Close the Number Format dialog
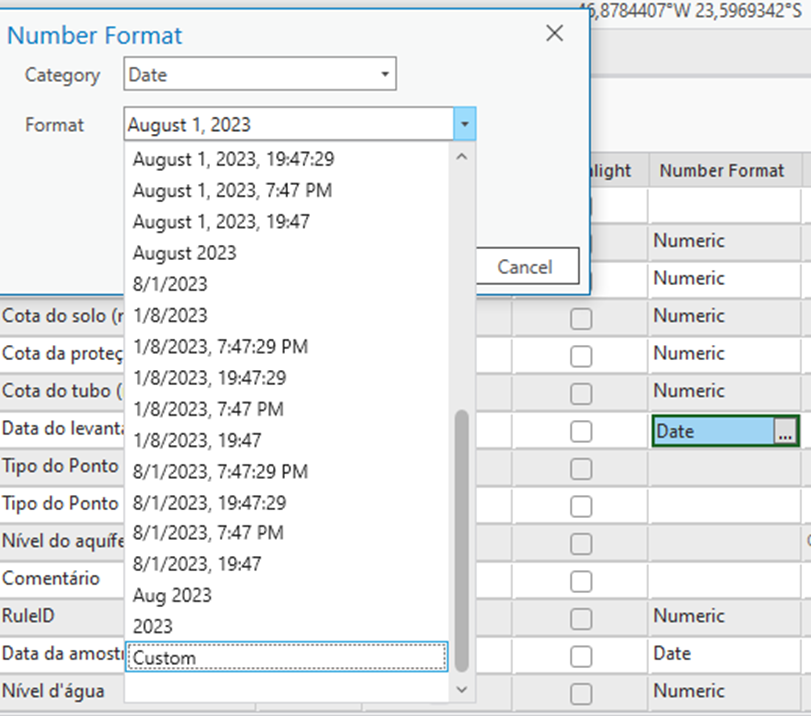811x716 pixels. click(555, 34)
